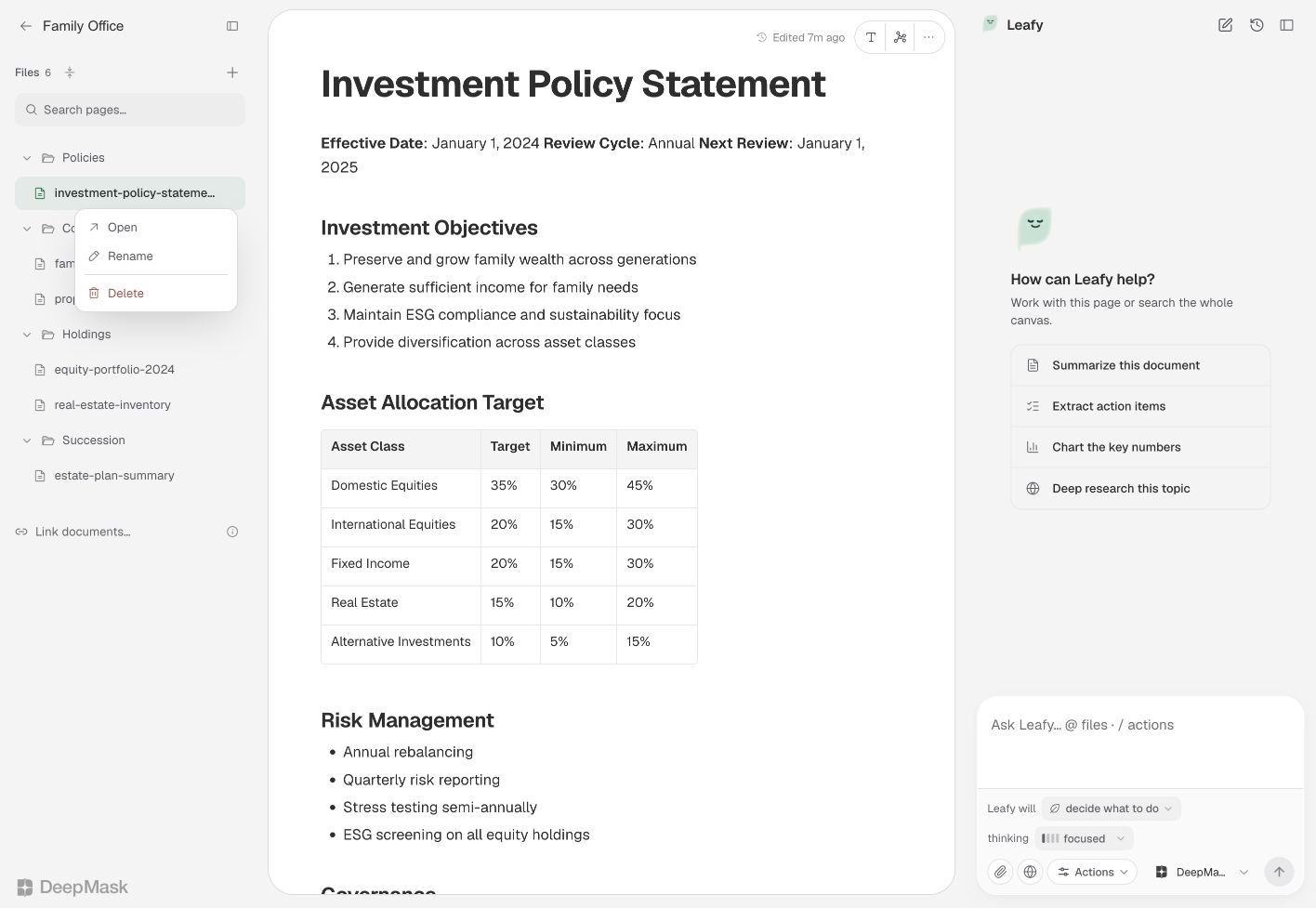This screenshot has width=1316, height=908.
Task: Toggle web search globe icon in chat box
Action: [1030, 872]
